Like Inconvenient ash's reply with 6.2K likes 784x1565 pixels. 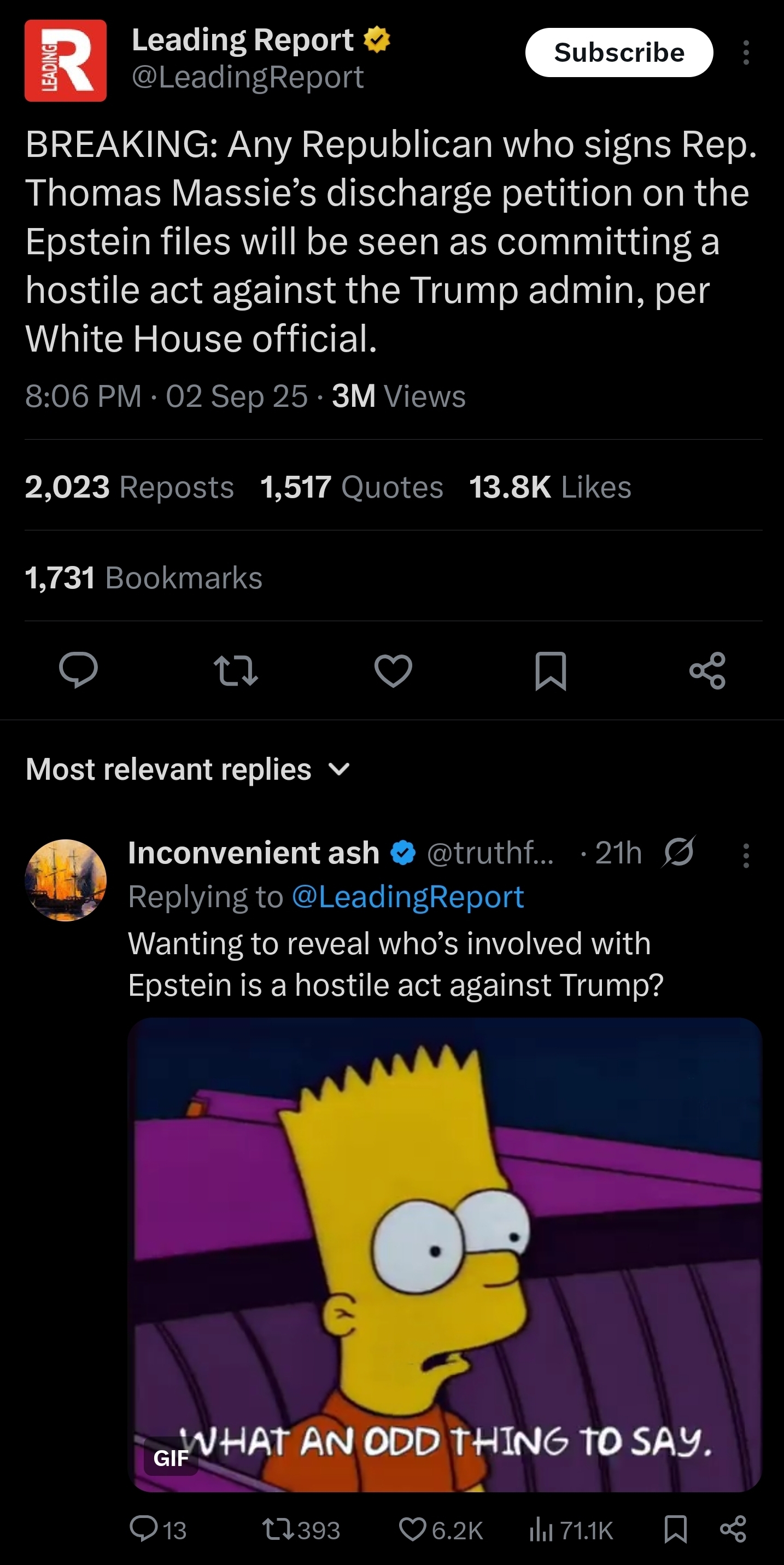(442, 1530)
